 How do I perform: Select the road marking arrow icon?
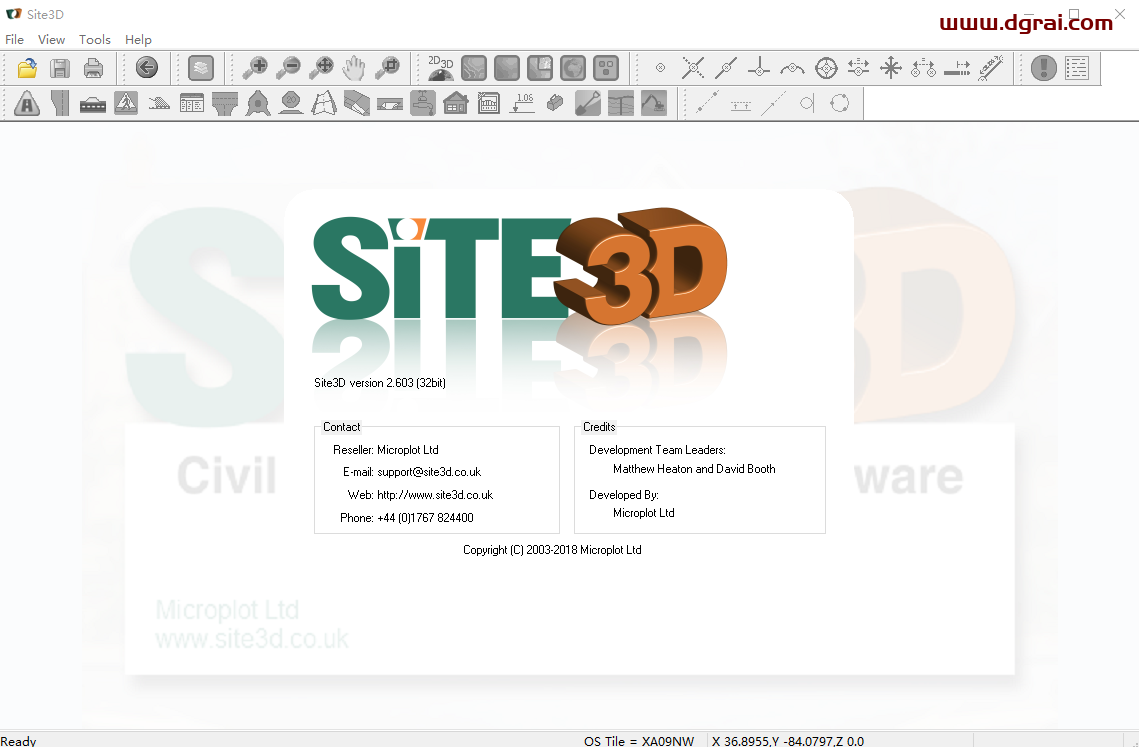tap(390, 105)
